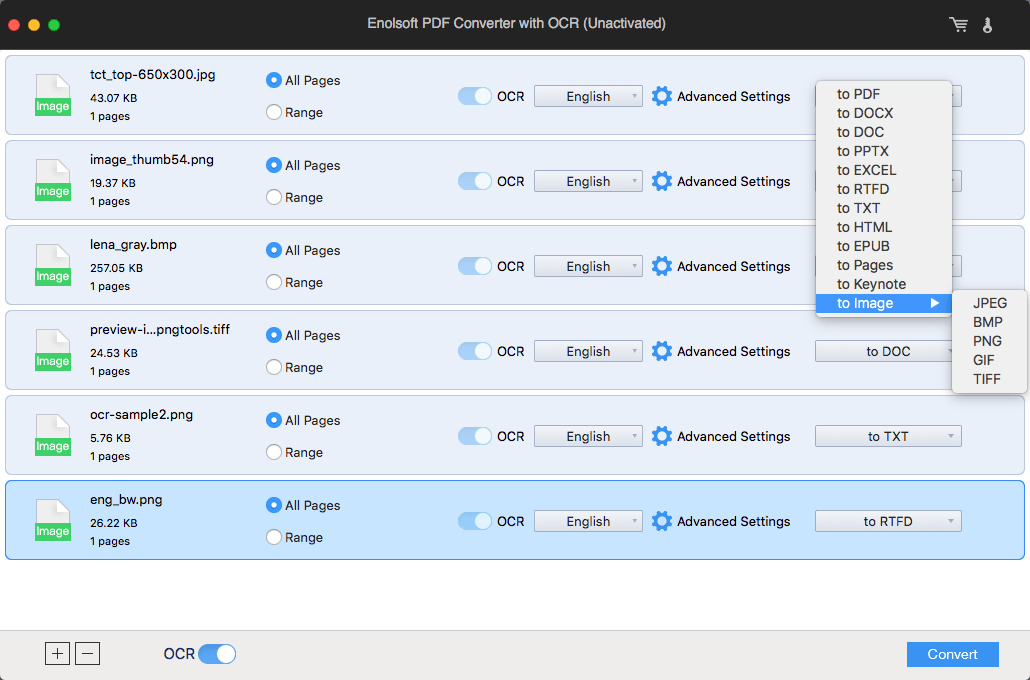The height and width of the screenshot is (680, 1030).
Task: Select the 'to Image' submenu entry
Action: (x=884, y=304)
